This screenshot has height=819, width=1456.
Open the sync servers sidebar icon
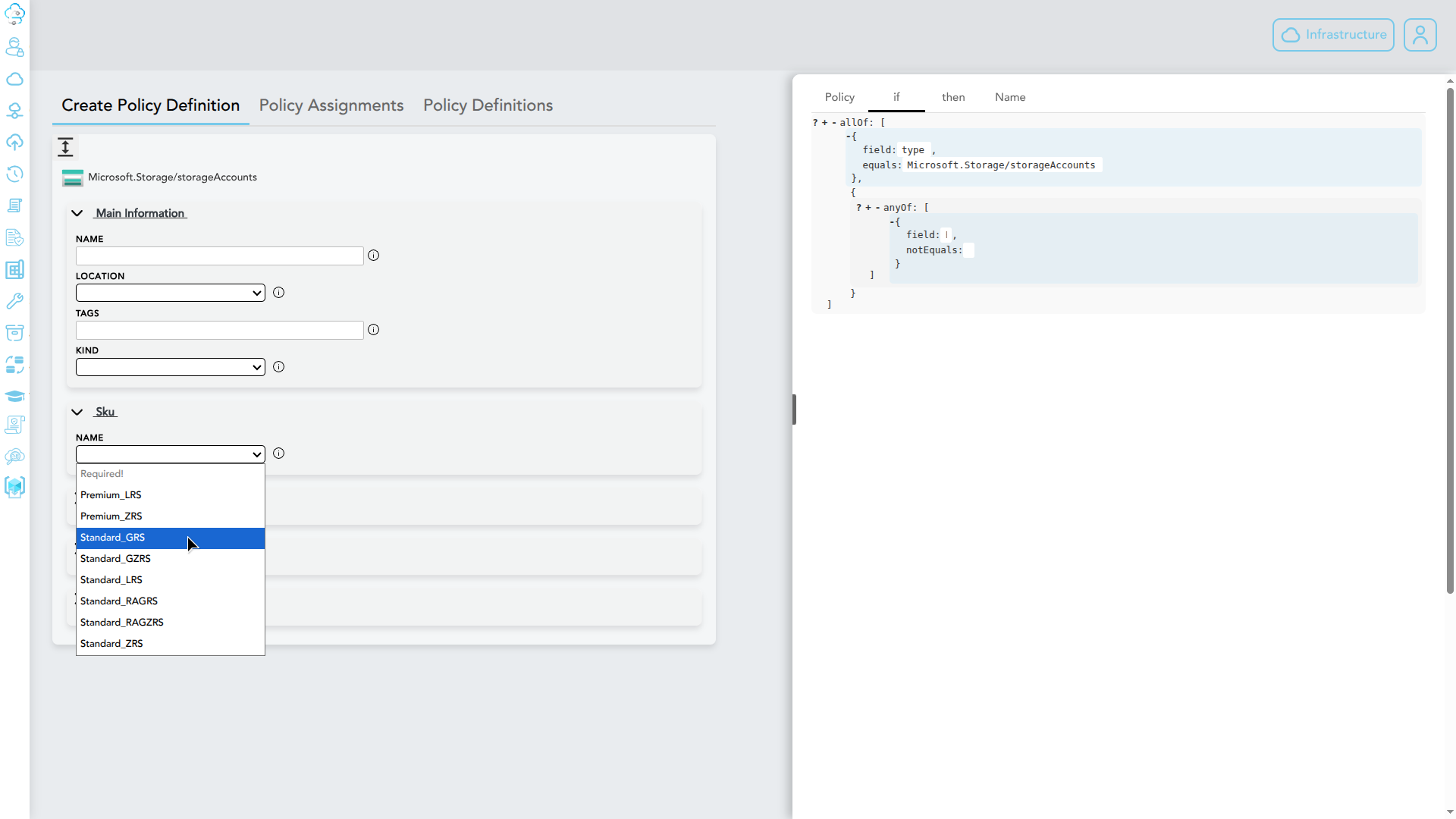click(x=14, y=364)
